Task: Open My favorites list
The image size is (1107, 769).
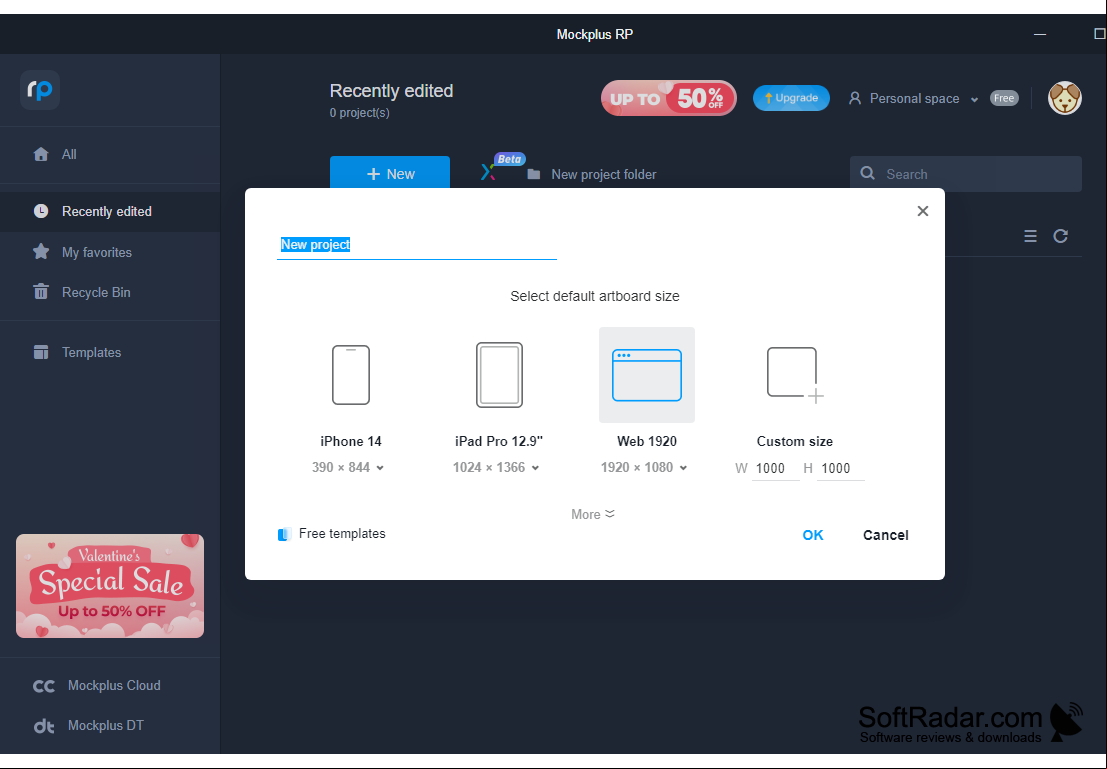Action: point(110,252)
